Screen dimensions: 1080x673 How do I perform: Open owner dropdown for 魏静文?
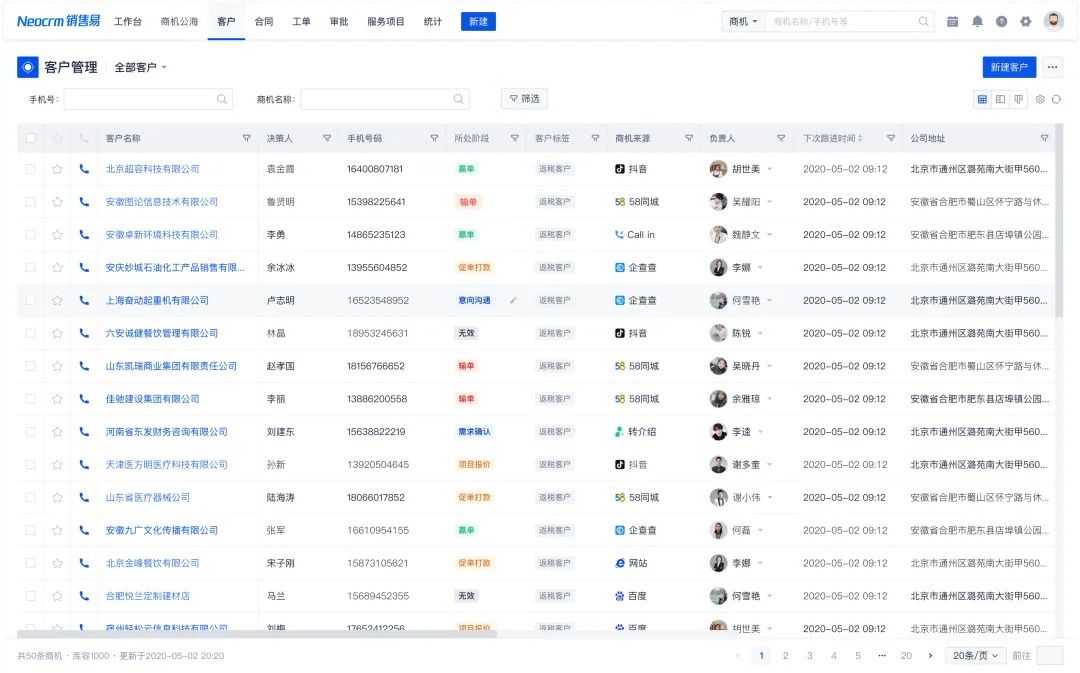tap(769, 234)
